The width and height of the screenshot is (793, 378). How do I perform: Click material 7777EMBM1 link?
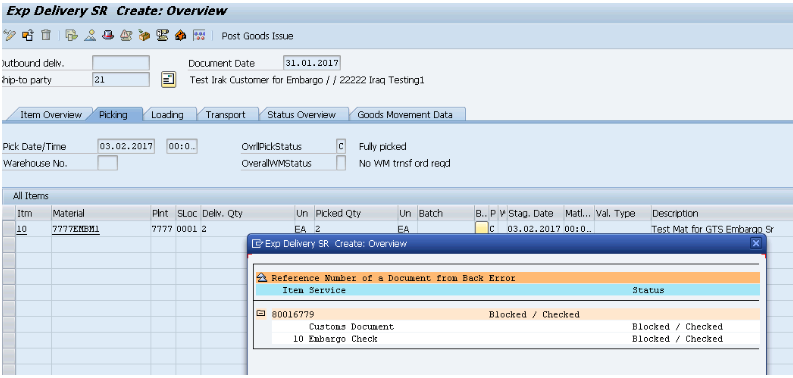click(76, 229)
